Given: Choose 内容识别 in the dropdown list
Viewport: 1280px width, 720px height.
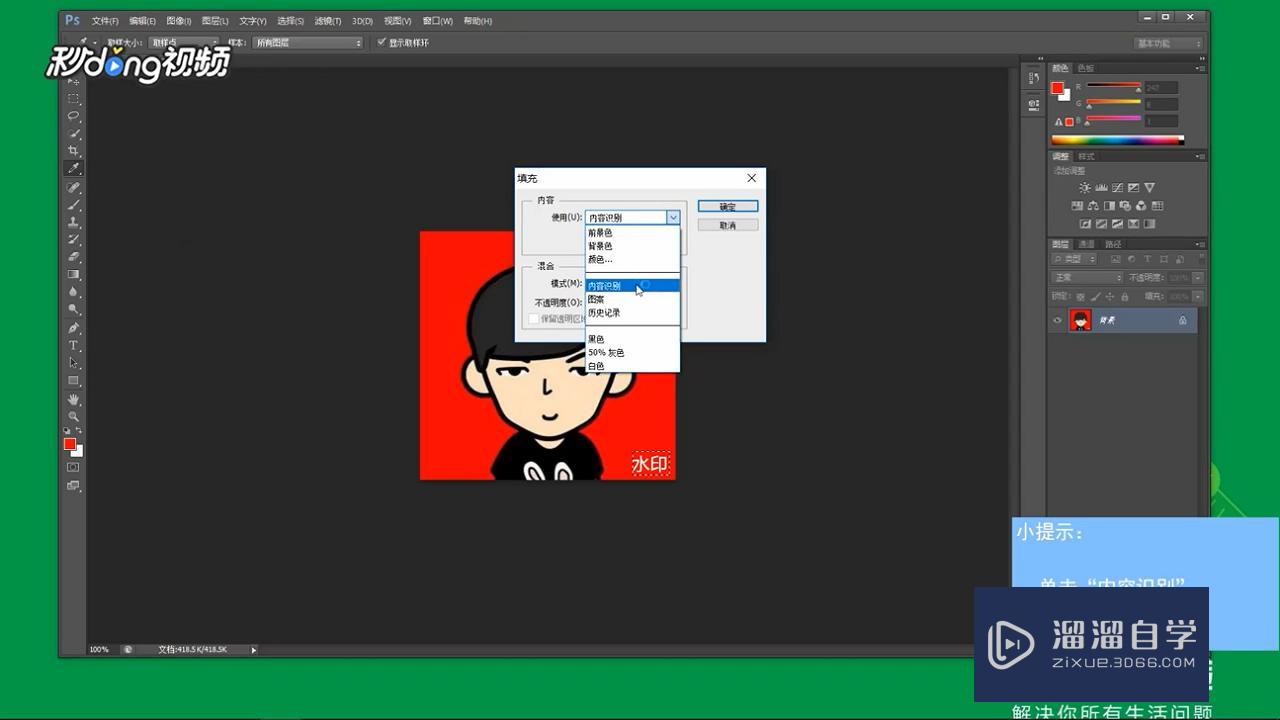Looking at the screenshot, I should pos(632,286).
